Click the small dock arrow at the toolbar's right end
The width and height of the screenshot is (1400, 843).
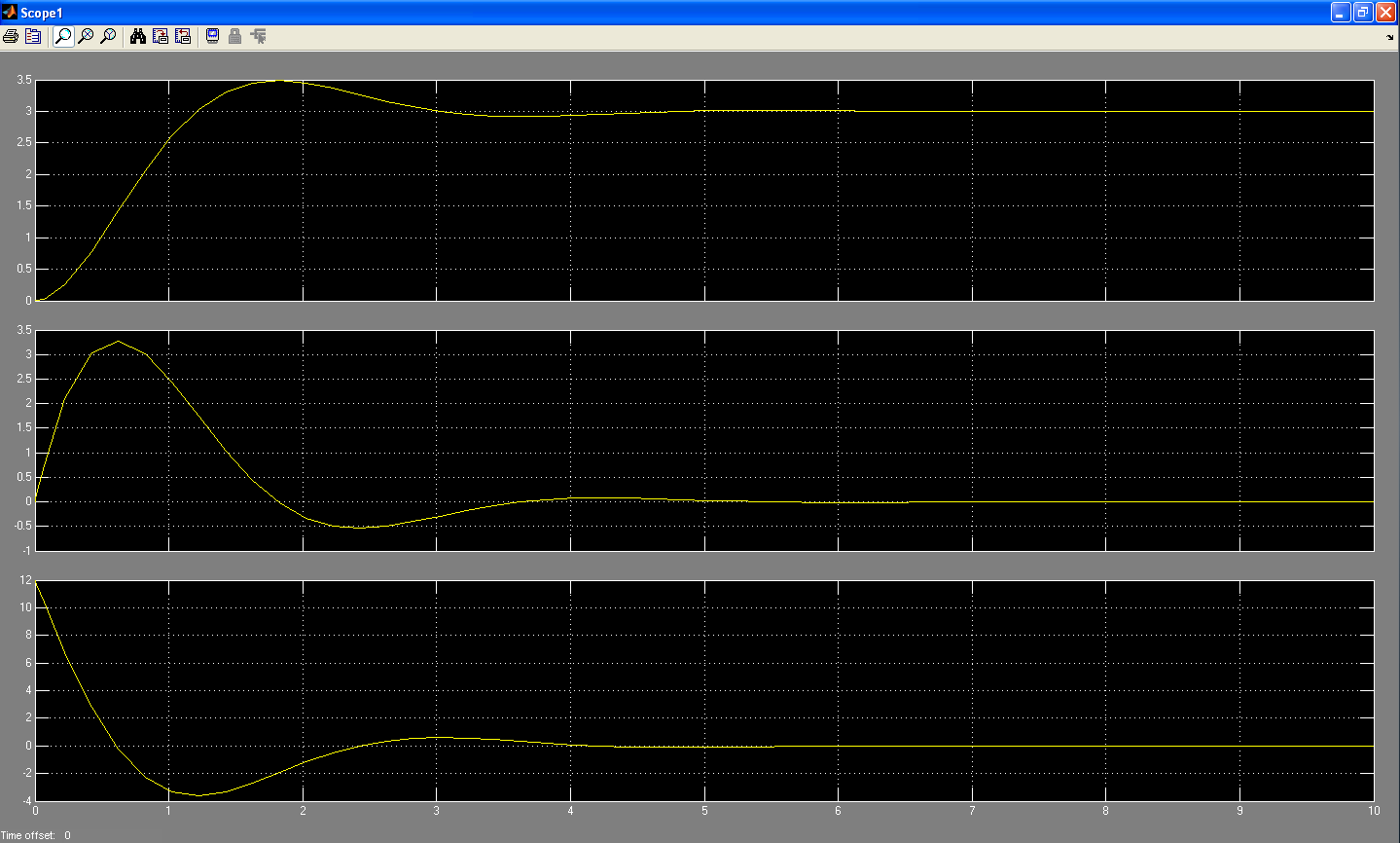point(1389,37)
